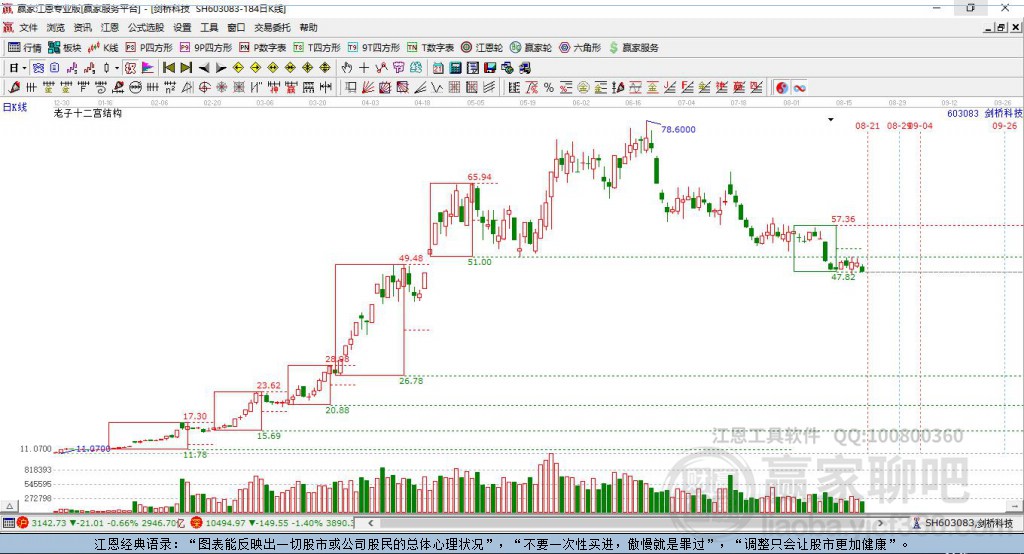Click stock code 603083 label
Screen dimensions: 1024x554
click(x=963, y=113)
